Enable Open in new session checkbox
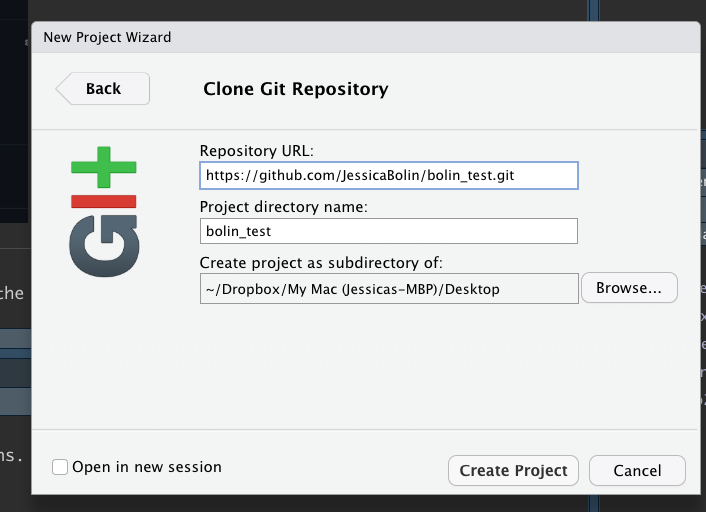 [60, 467]
